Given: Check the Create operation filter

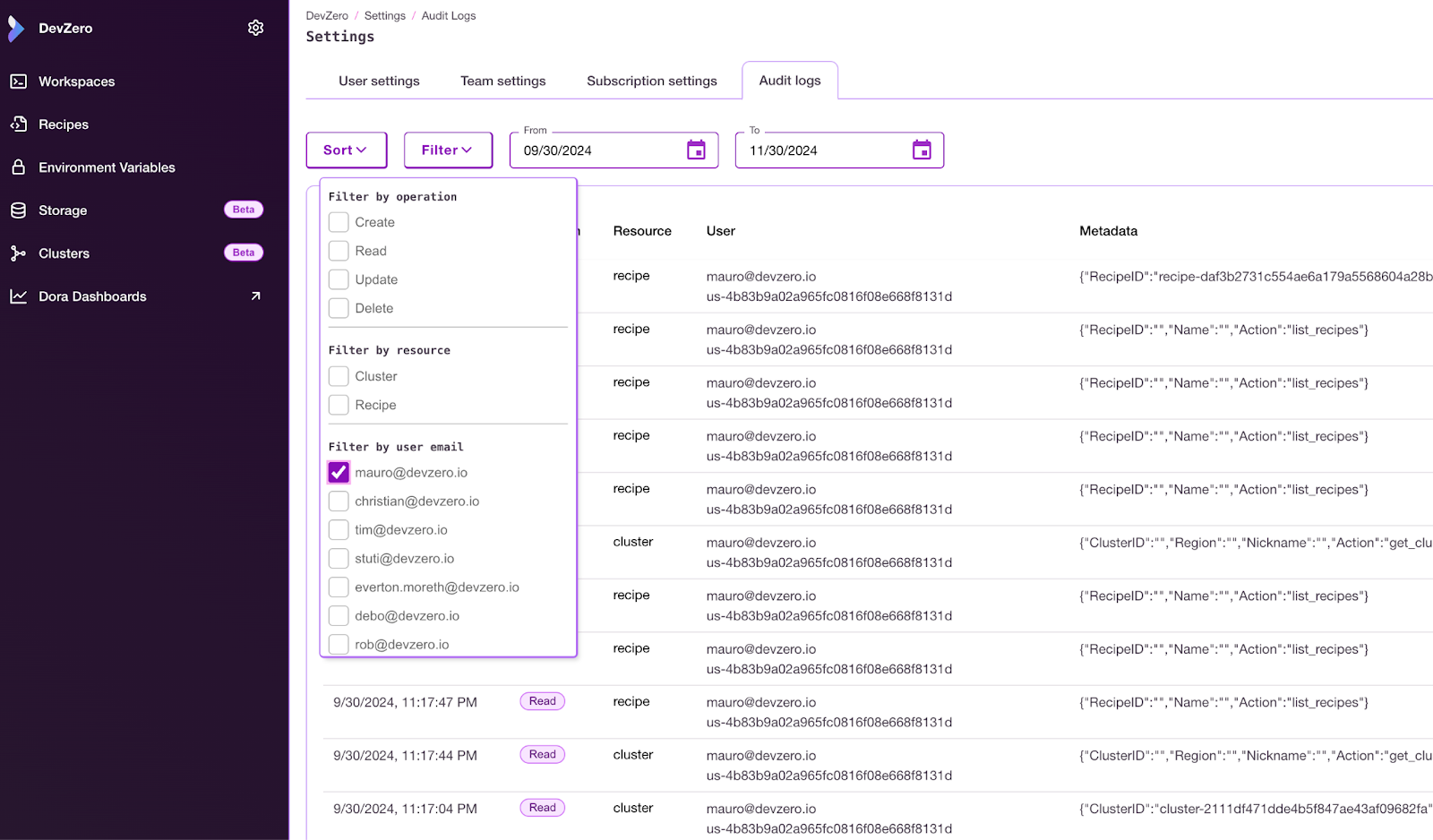Looking at the screenshot, I should click(339, 222).
